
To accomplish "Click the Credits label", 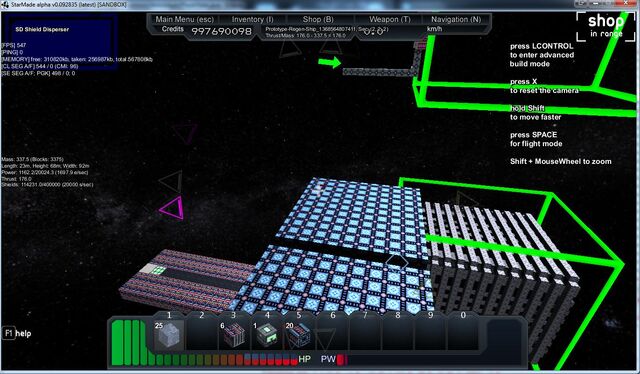I will click(x=173, y=29).
